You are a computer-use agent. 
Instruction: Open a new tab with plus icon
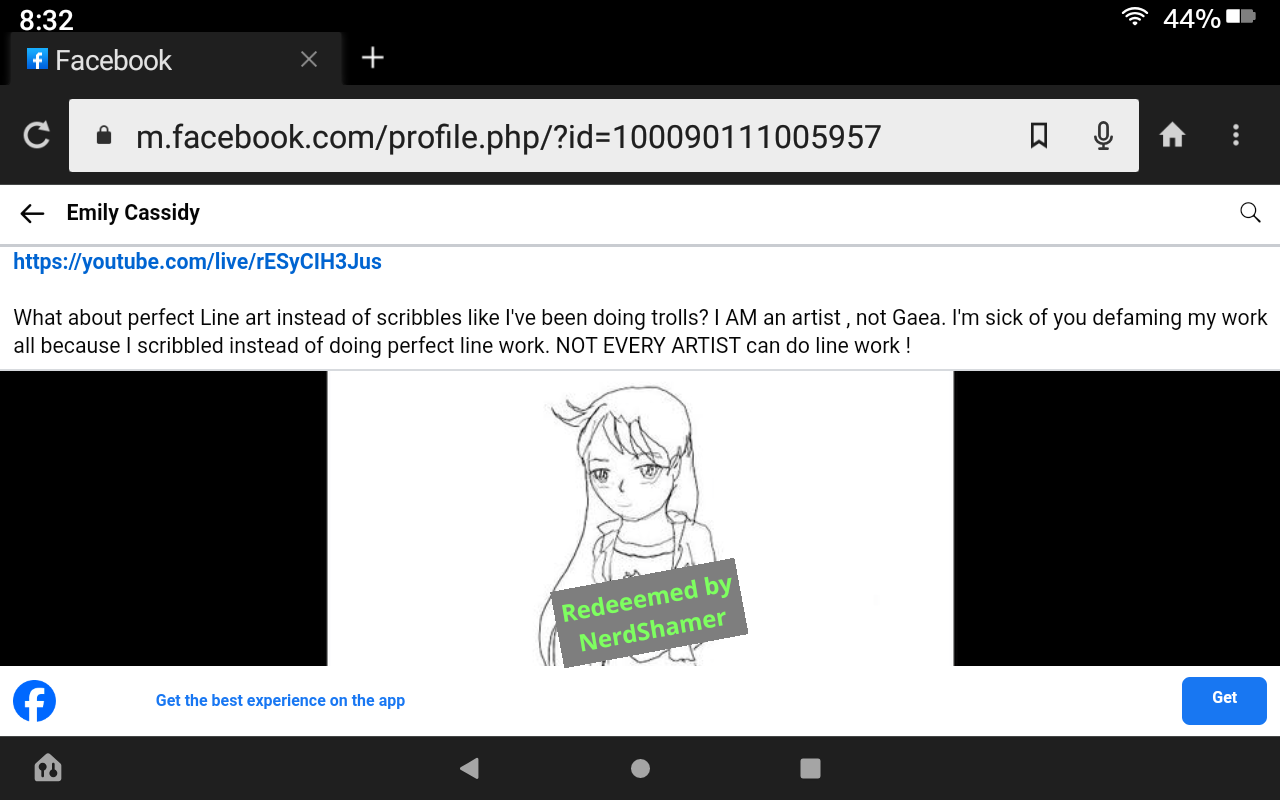pyautogui.click(x=373, y=58)
